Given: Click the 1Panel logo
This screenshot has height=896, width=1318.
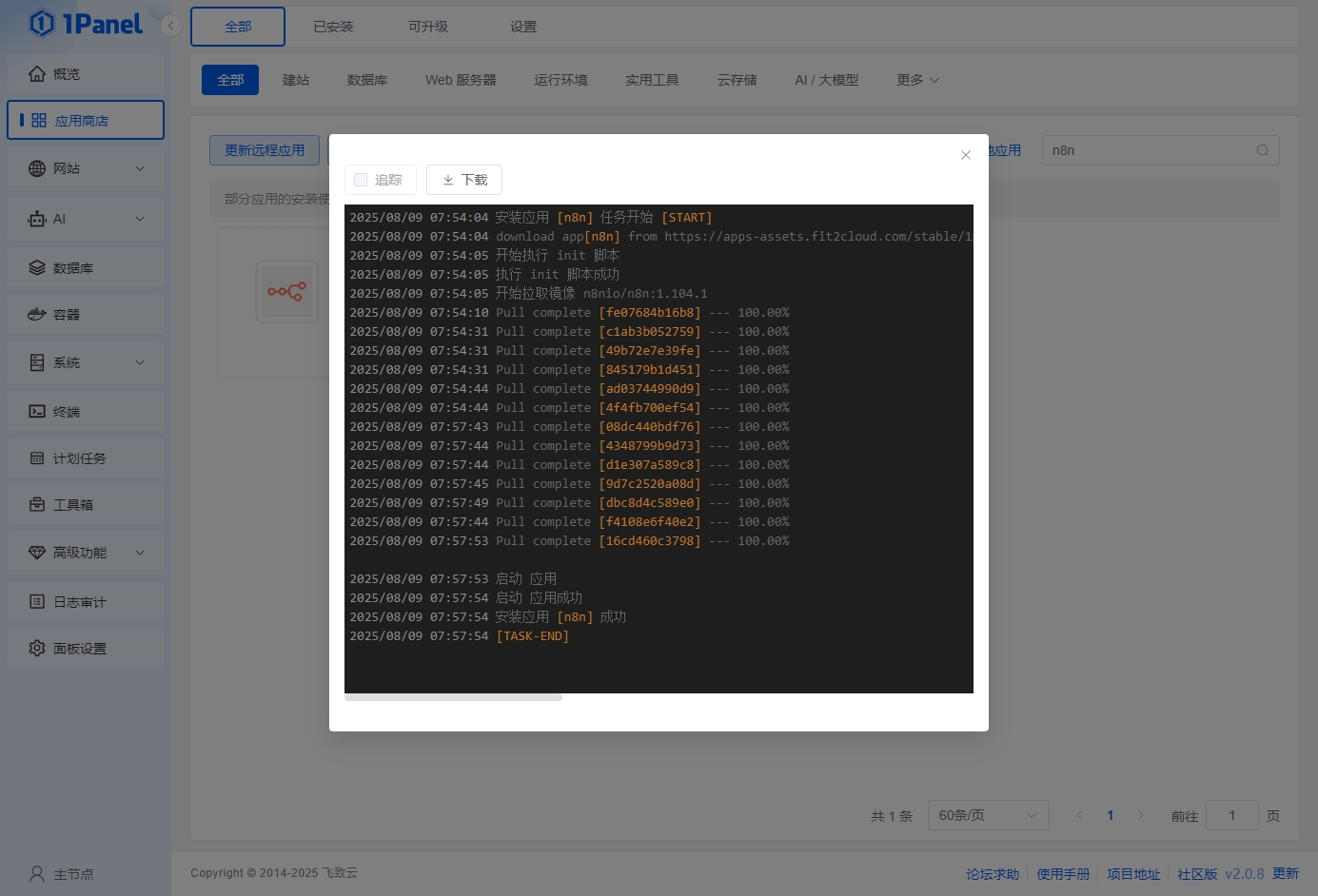Looking at the screenshot, I should coord(86,23).
